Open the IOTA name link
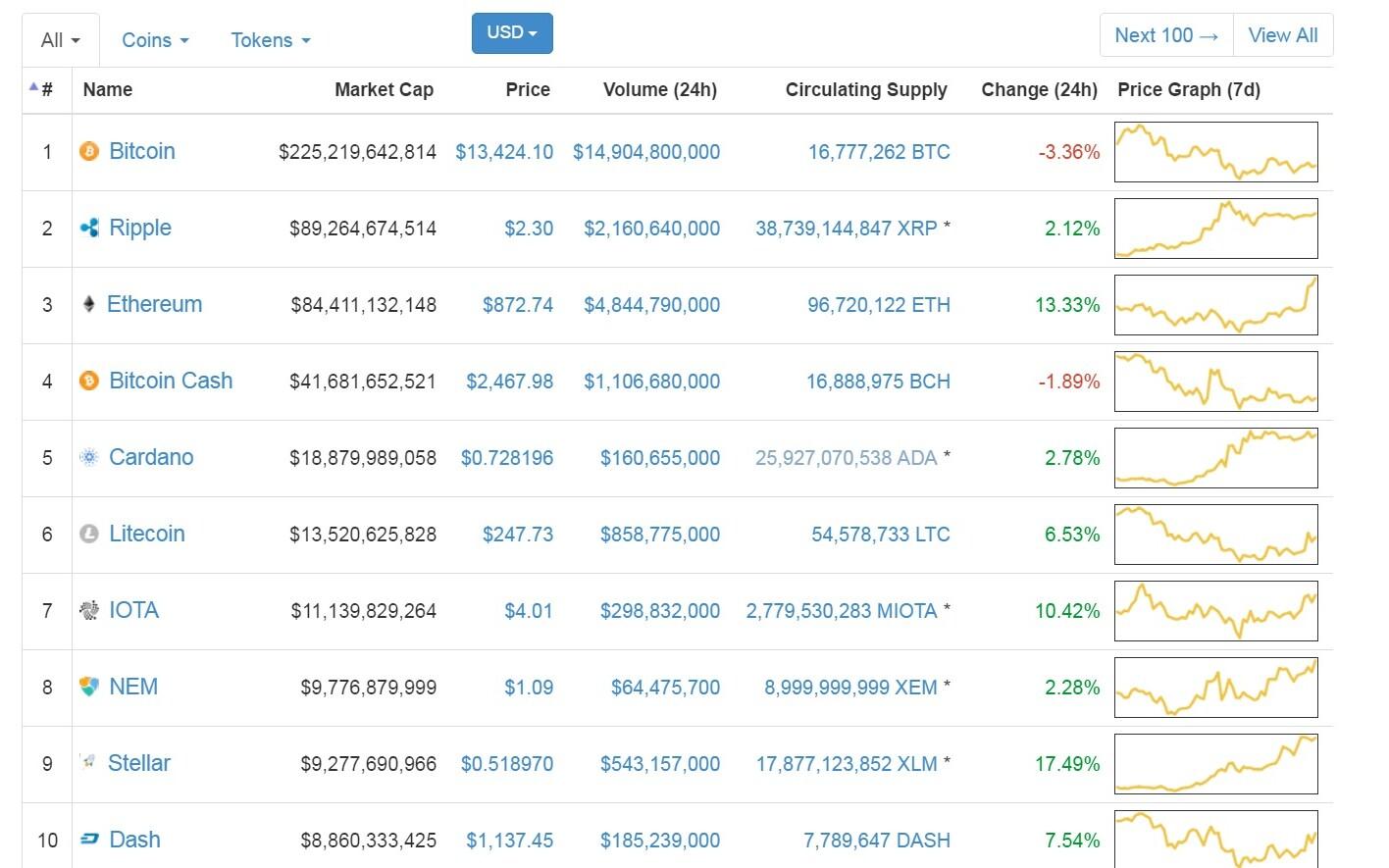The width and height of the screenshot is (1389, 868). 133,610
